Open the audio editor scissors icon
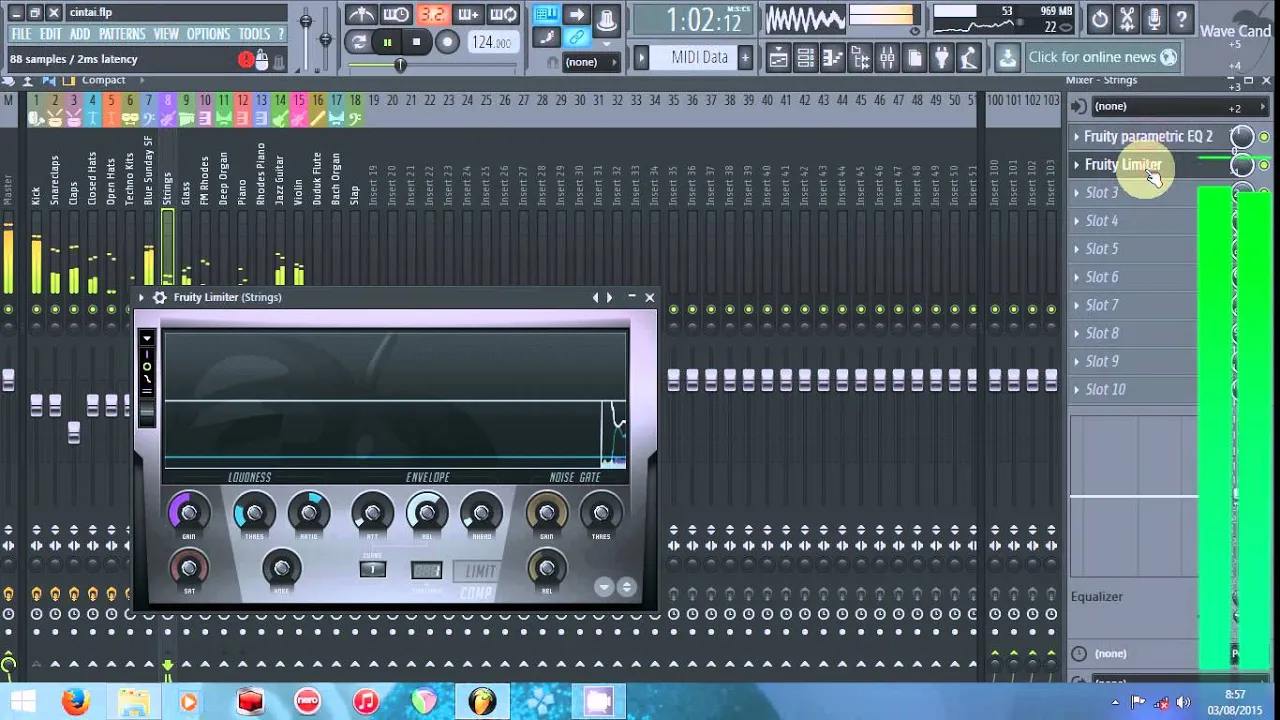The image size is (1280, 720). (1127, 19)
